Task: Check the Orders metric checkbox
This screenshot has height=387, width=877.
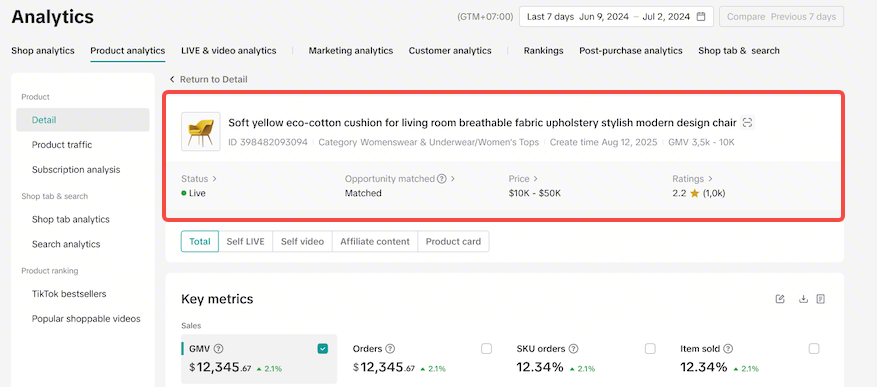Action: pos(487,349)
